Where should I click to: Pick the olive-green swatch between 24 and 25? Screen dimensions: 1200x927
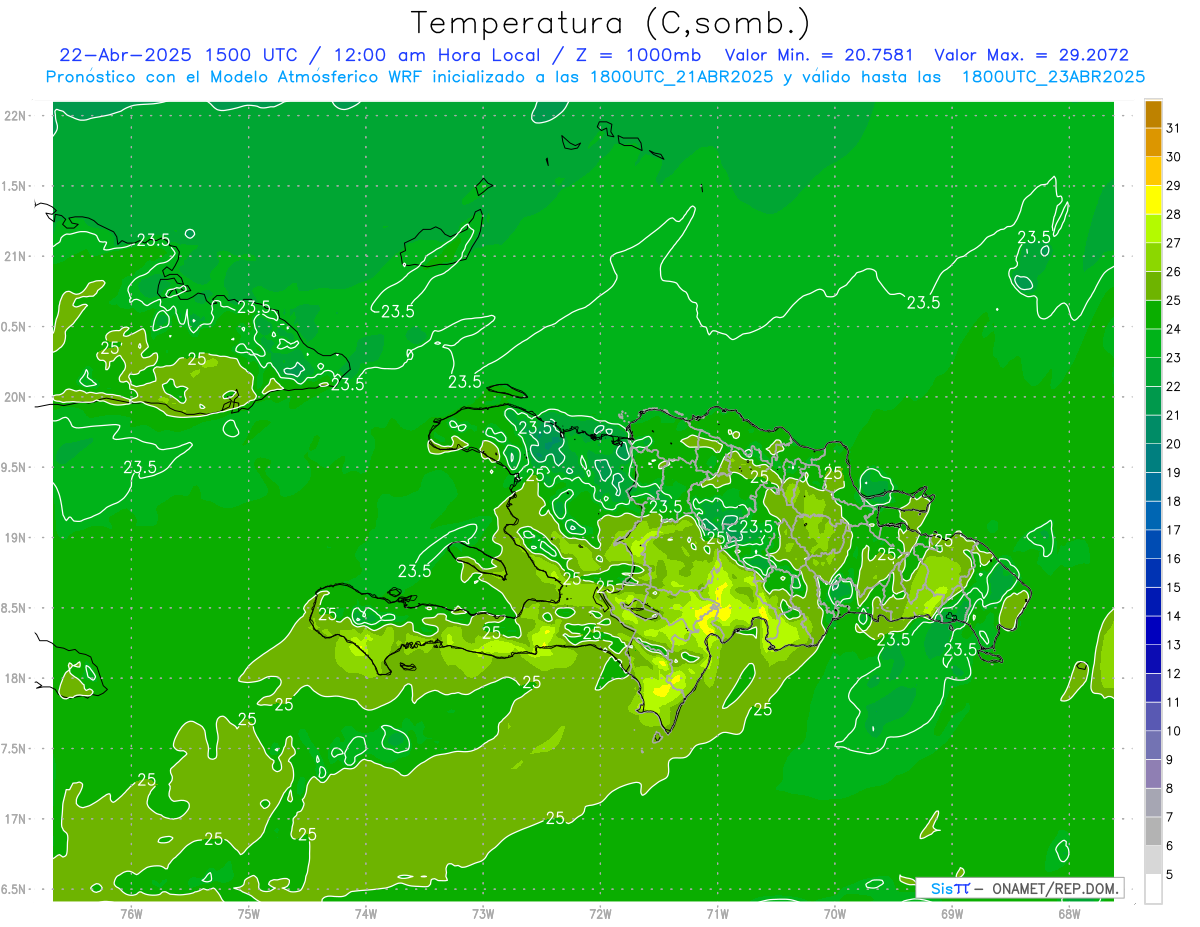[x=1153, y=314]
